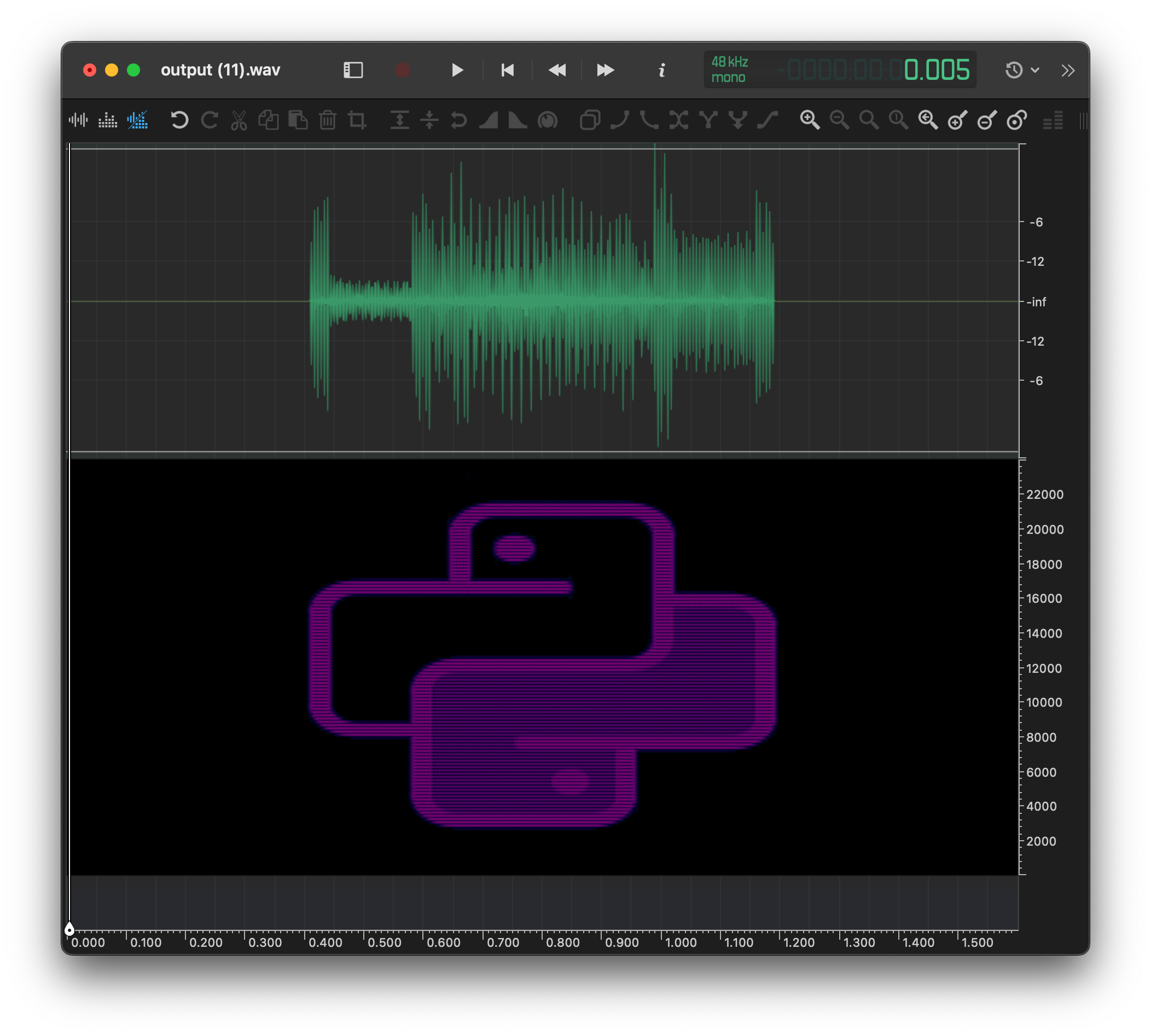Viewport: 1151px width, 1036px height.
Task: Crop audio to selection
Action: point(357,120)
